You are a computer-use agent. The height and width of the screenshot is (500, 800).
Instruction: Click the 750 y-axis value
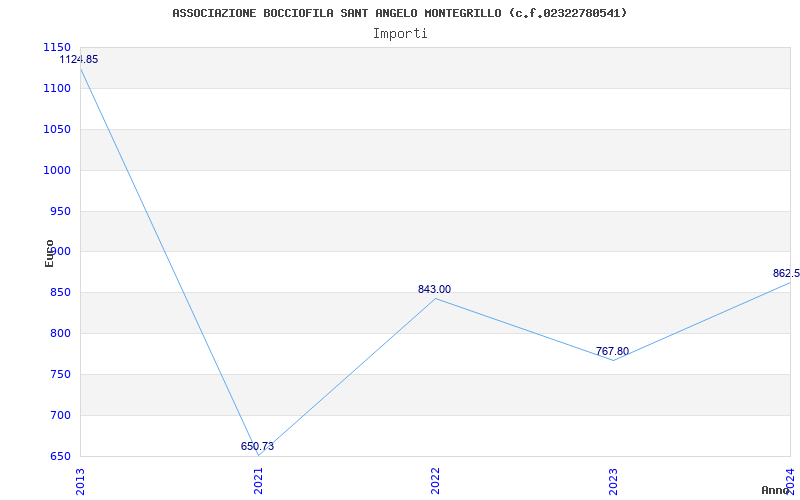click(x=60, y=374)
